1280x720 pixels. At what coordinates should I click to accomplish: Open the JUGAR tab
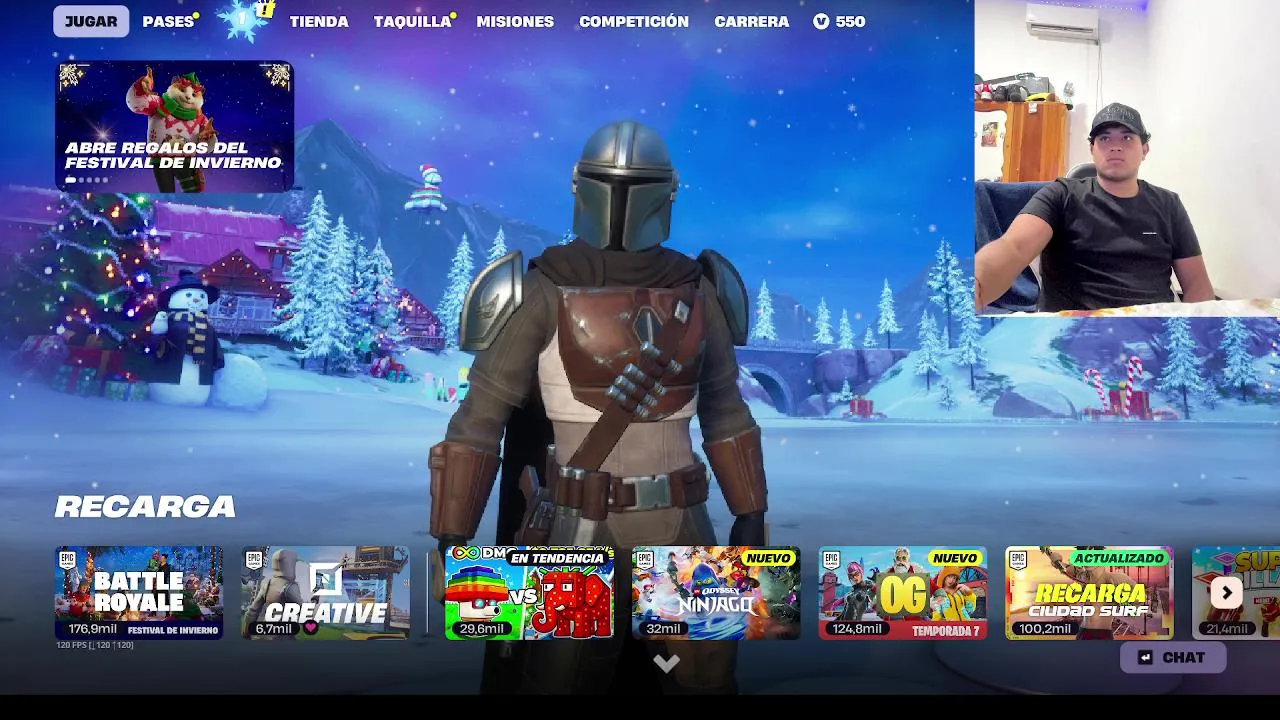point(91,21)
